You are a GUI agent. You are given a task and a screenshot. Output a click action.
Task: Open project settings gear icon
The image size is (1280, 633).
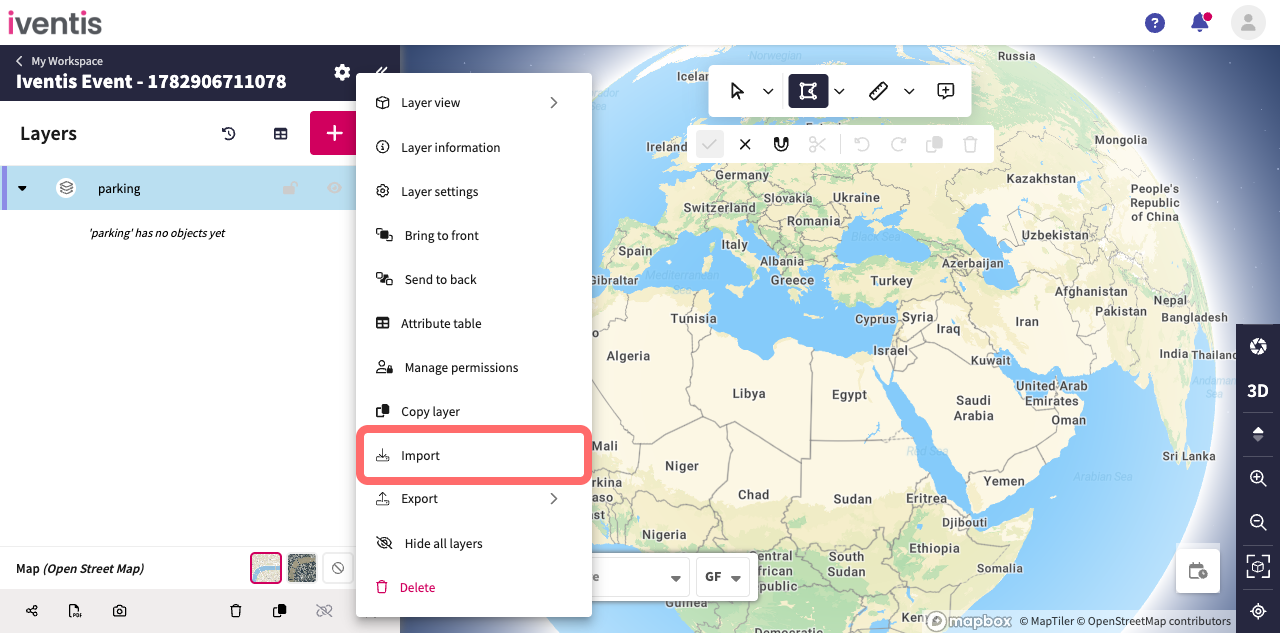(342, 72)
